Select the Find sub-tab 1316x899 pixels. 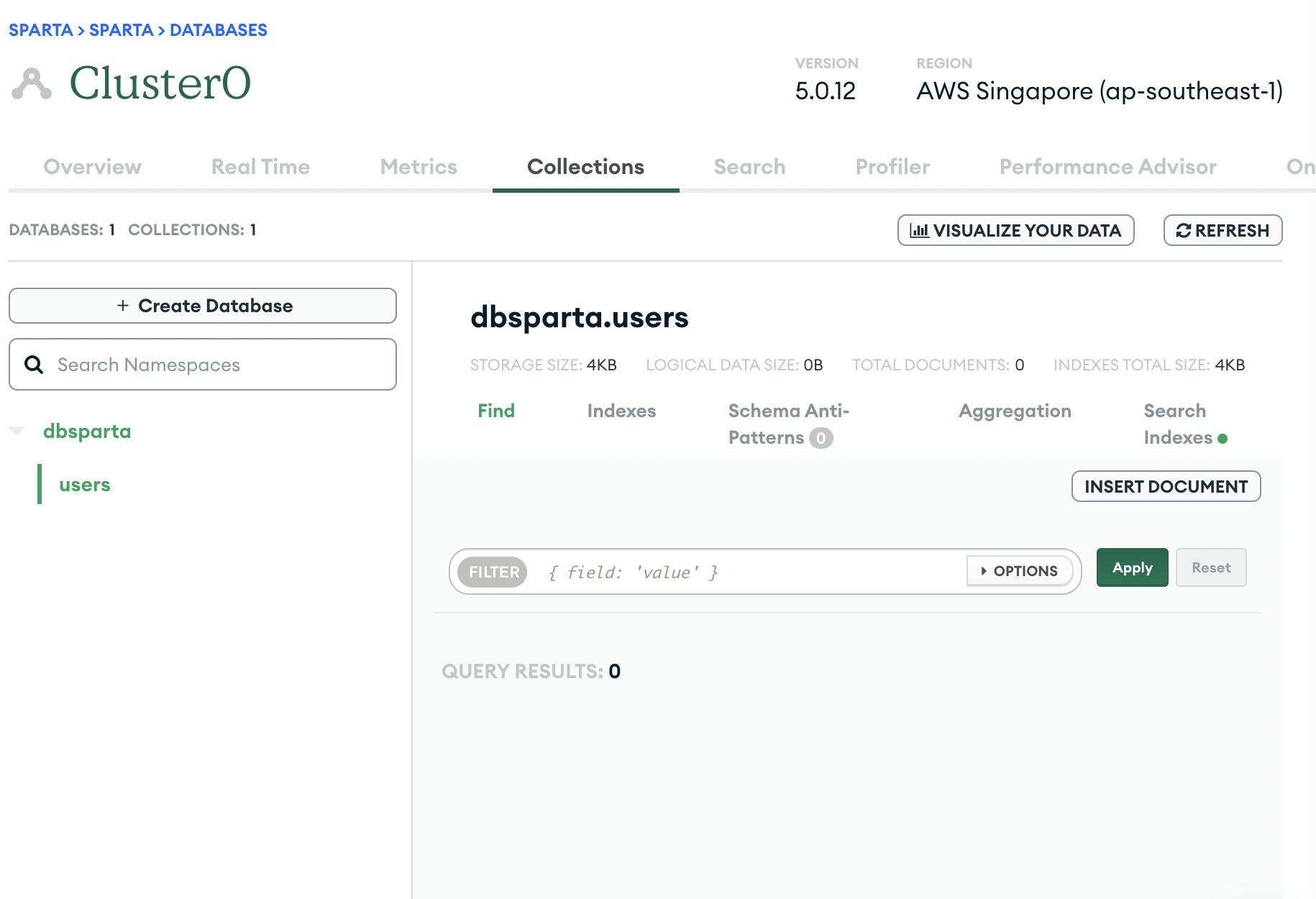point(496,411)
